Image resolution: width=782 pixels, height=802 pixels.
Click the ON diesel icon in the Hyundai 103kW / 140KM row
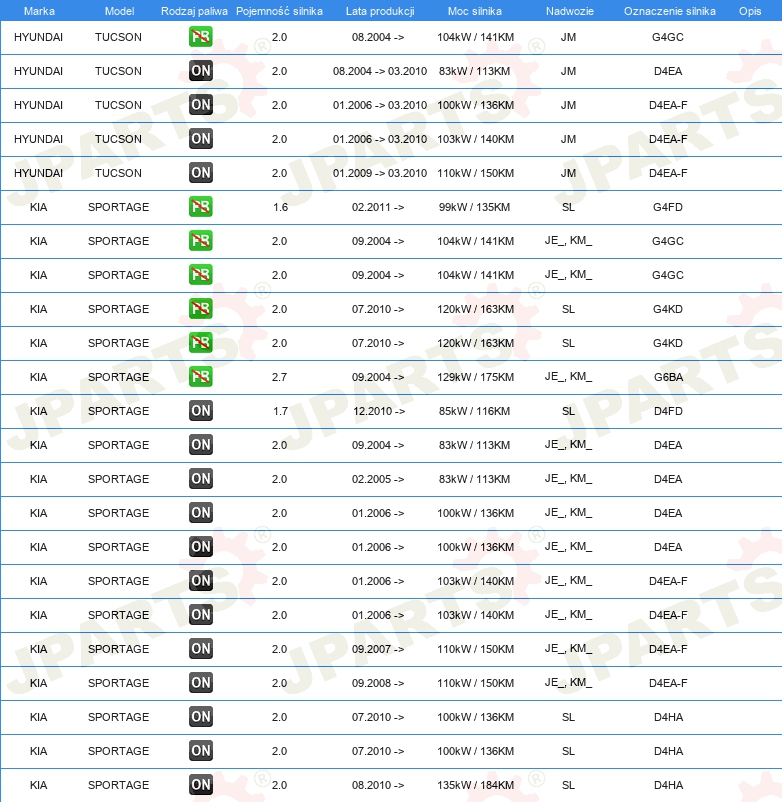[x=200, y=139]
